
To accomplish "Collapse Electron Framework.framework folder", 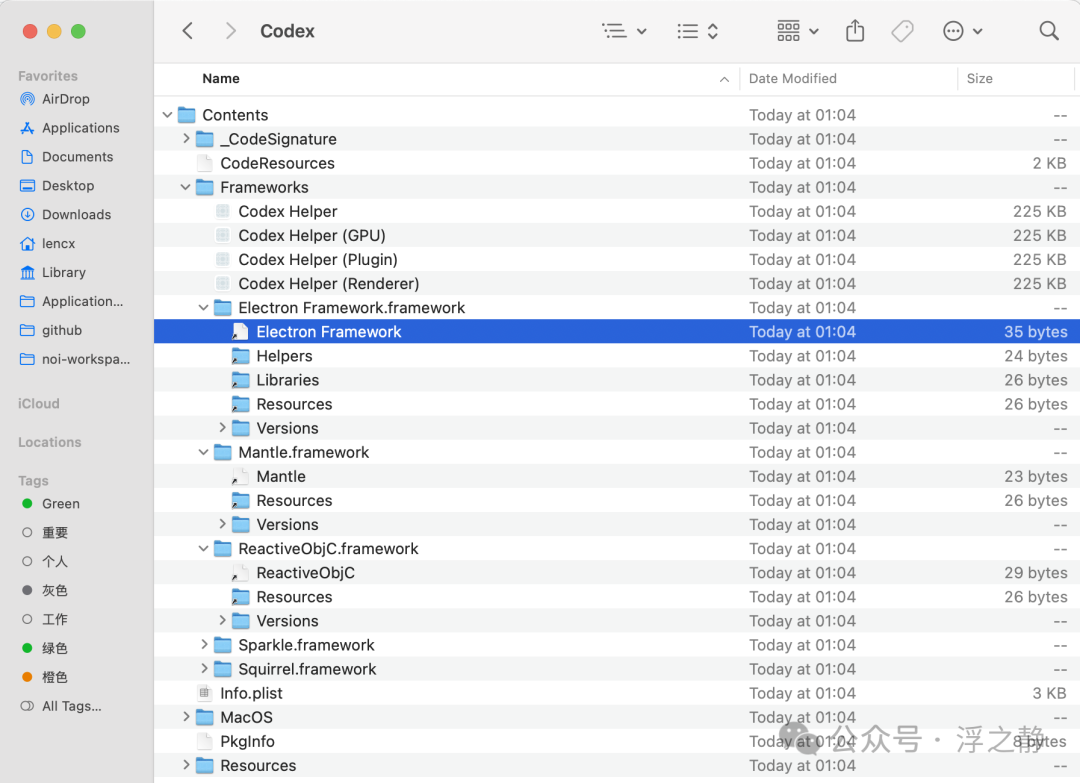I will pyautogui.click(x=203, y=308).
